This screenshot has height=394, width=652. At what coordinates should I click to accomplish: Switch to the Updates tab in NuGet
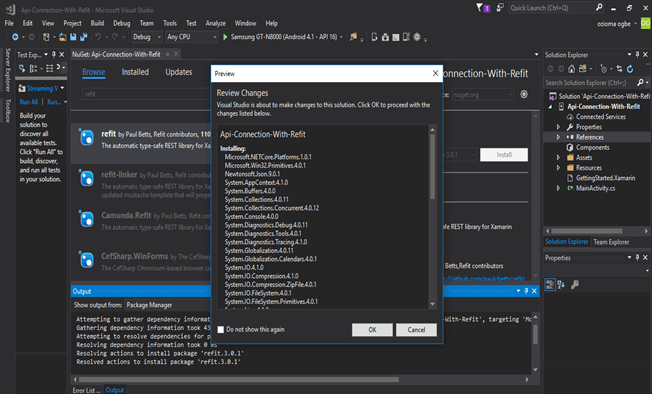point(179,72)
